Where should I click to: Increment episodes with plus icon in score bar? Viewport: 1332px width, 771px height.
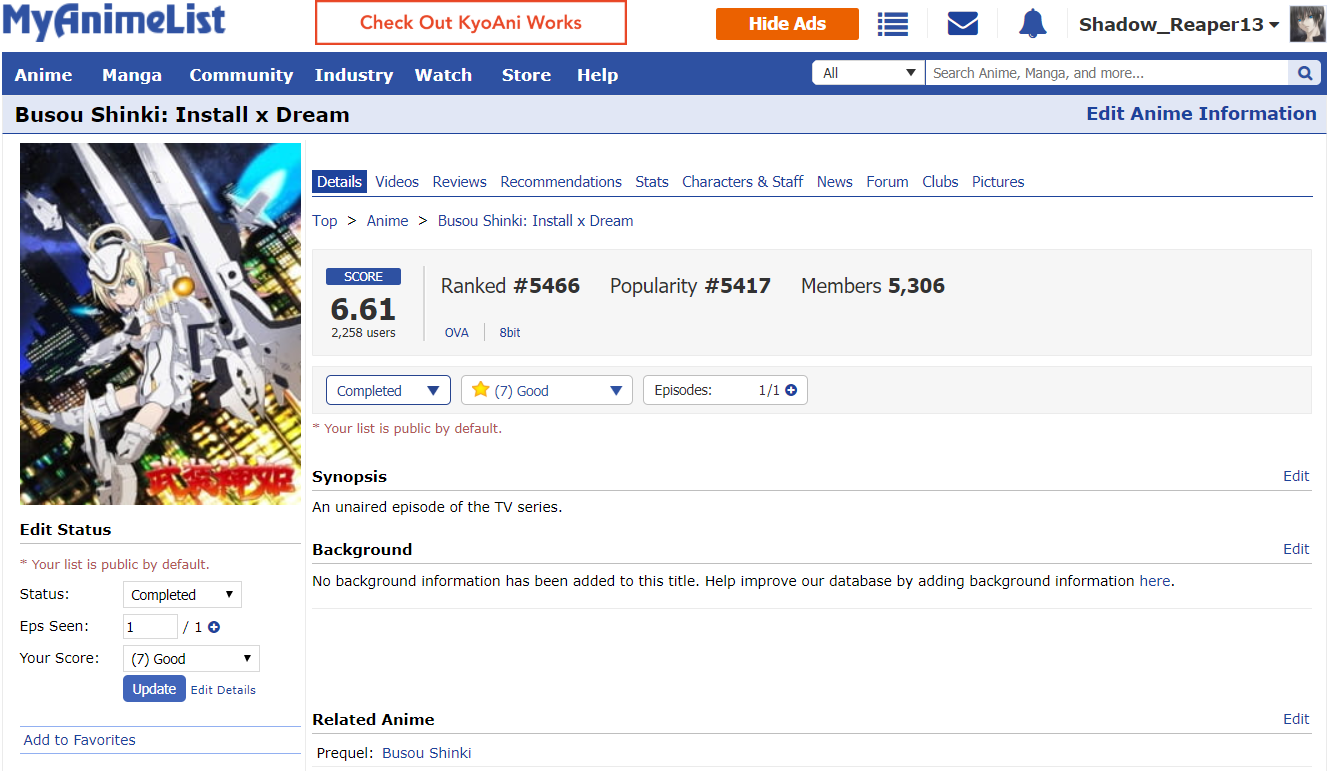click(x=792, y=391)
